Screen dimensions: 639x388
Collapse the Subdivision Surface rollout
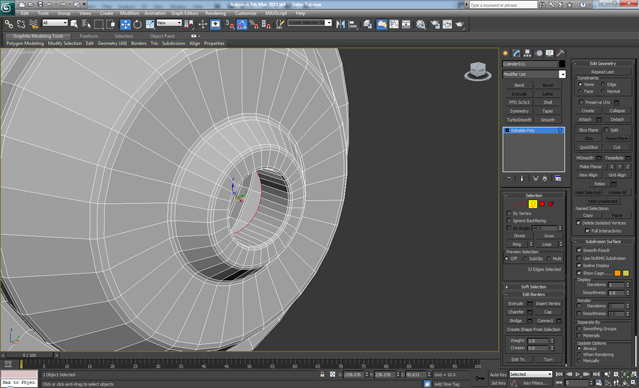click(603, 241)
